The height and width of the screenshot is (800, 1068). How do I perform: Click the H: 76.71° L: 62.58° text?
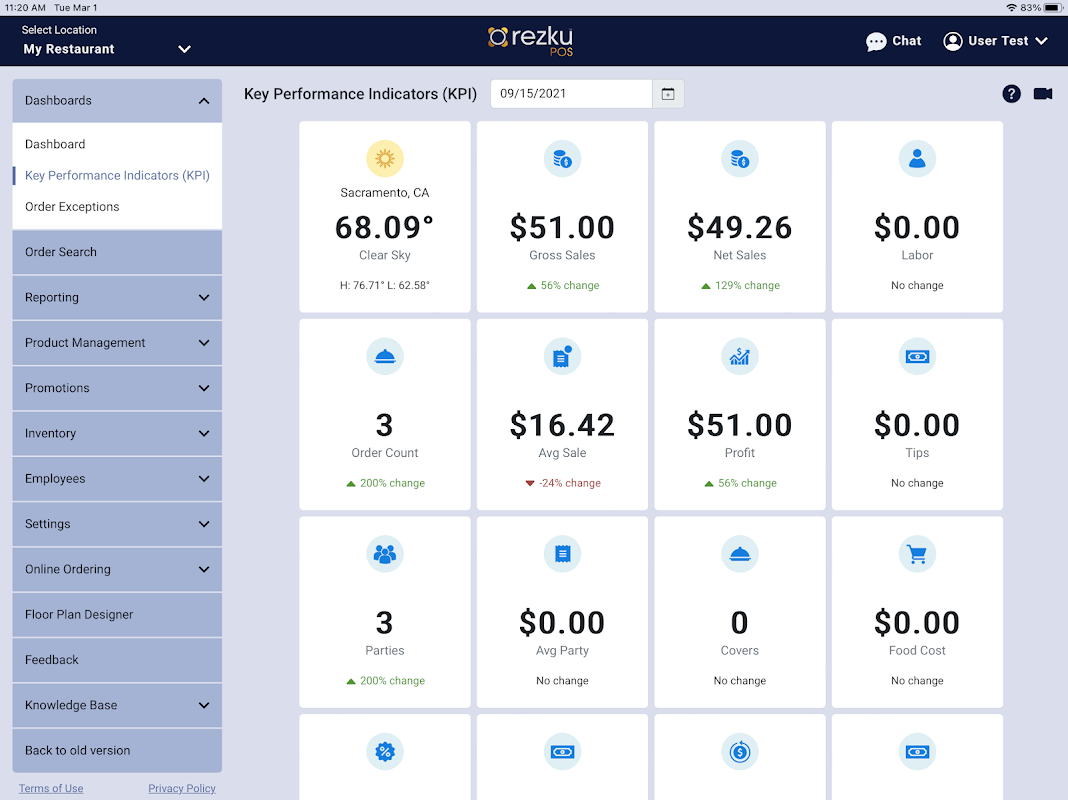tap(385, 285)
